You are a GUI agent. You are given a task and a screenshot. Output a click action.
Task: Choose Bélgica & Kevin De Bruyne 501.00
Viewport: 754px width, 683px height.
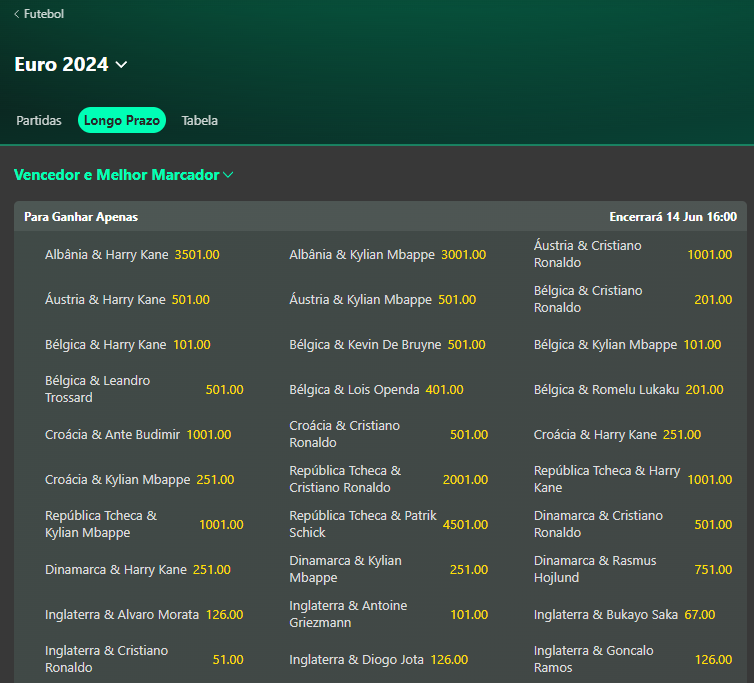[x=466, y=345]
